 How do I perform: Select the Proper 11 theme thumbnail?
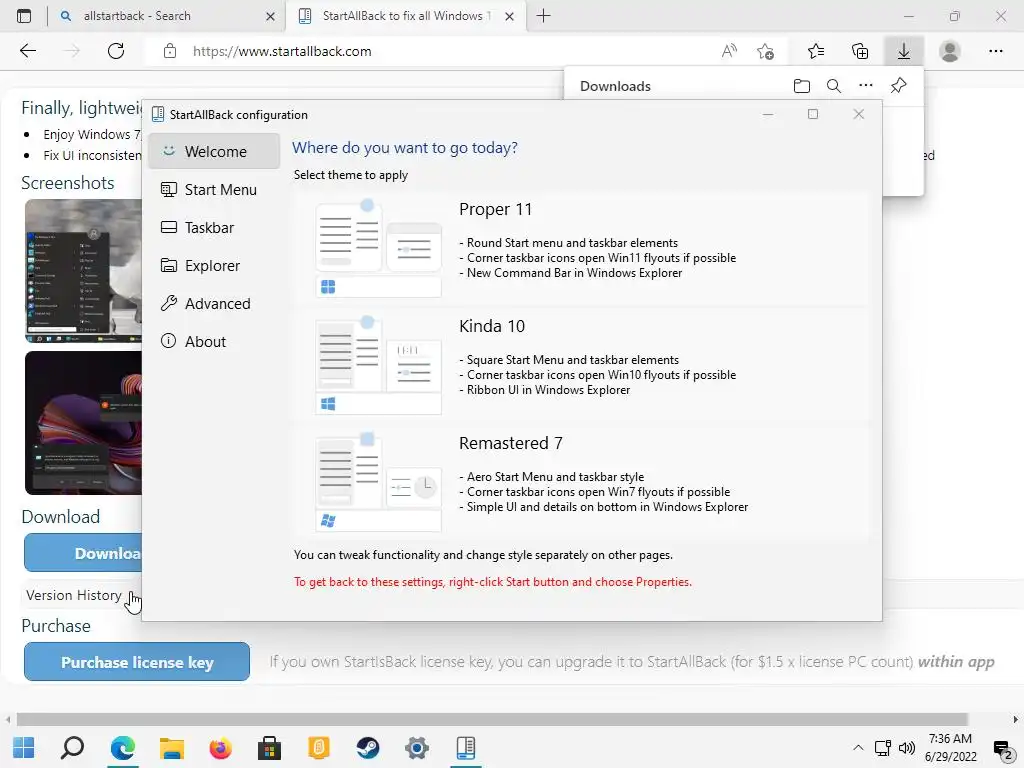378,249
